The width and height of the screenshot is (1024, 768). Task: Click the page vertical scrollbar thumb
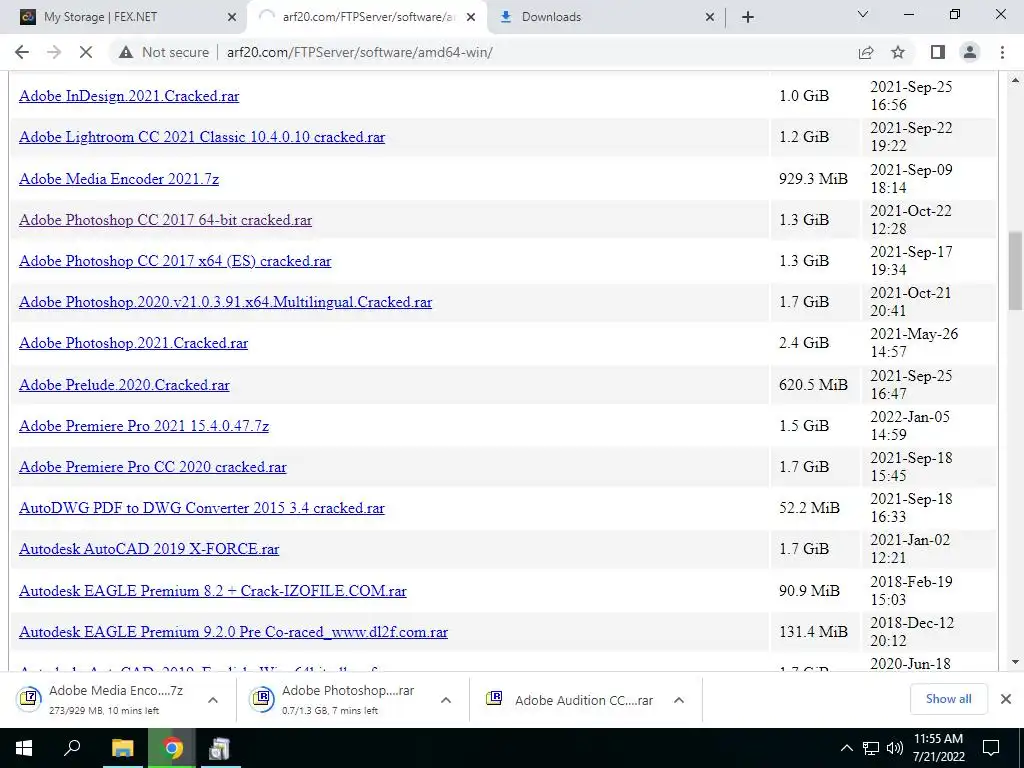pos(1015,271)
